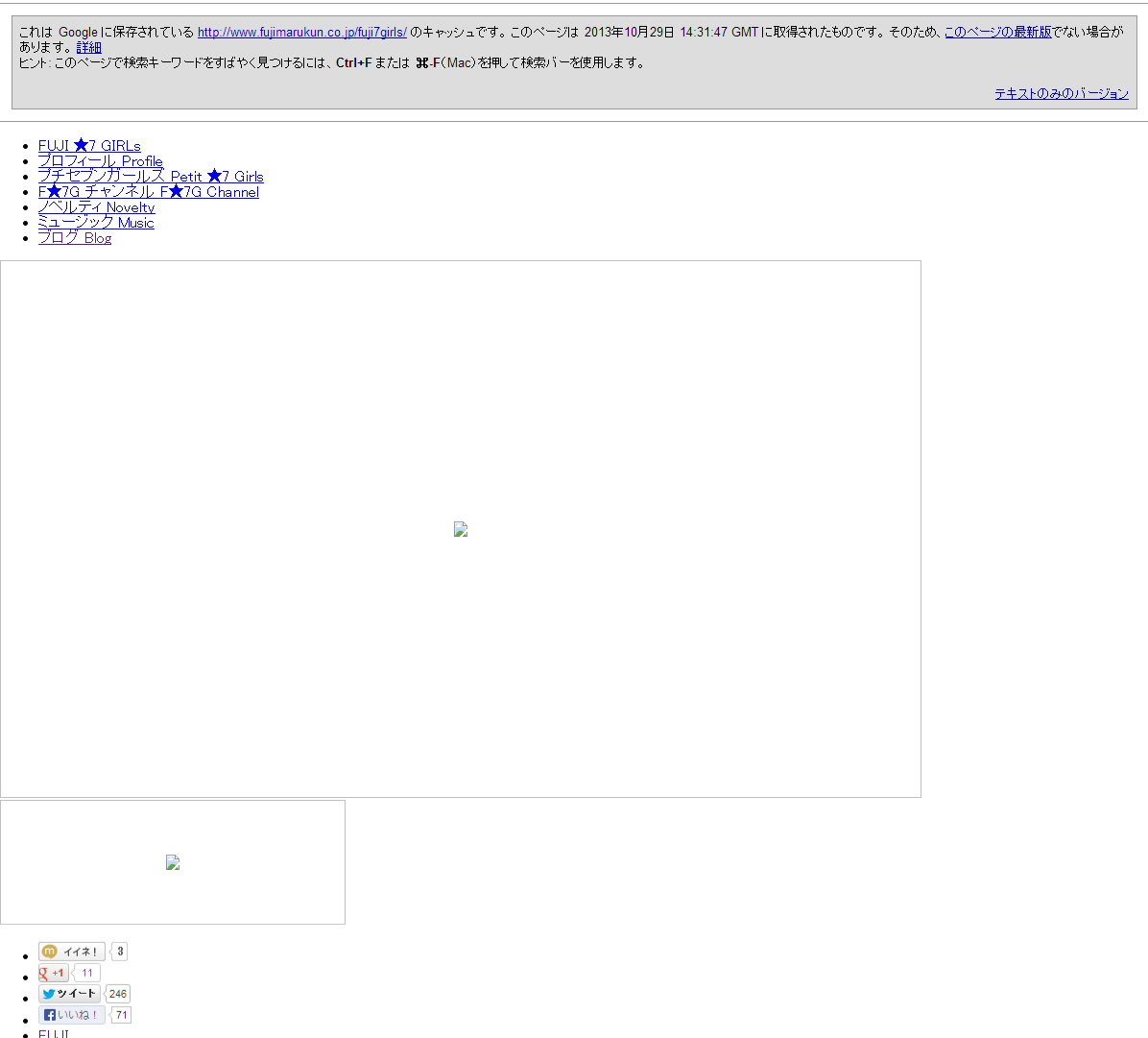The width and height of the screenshot is (1148, 1038).
Task: Switch to テキストのみのバージョン text-only version
Action: (x=1061, y=94)
